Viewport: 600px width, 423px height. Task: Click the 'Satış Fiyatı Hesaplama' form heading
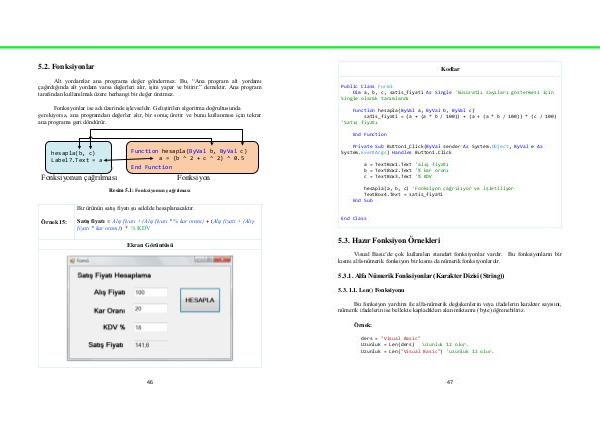pos(114,275)
